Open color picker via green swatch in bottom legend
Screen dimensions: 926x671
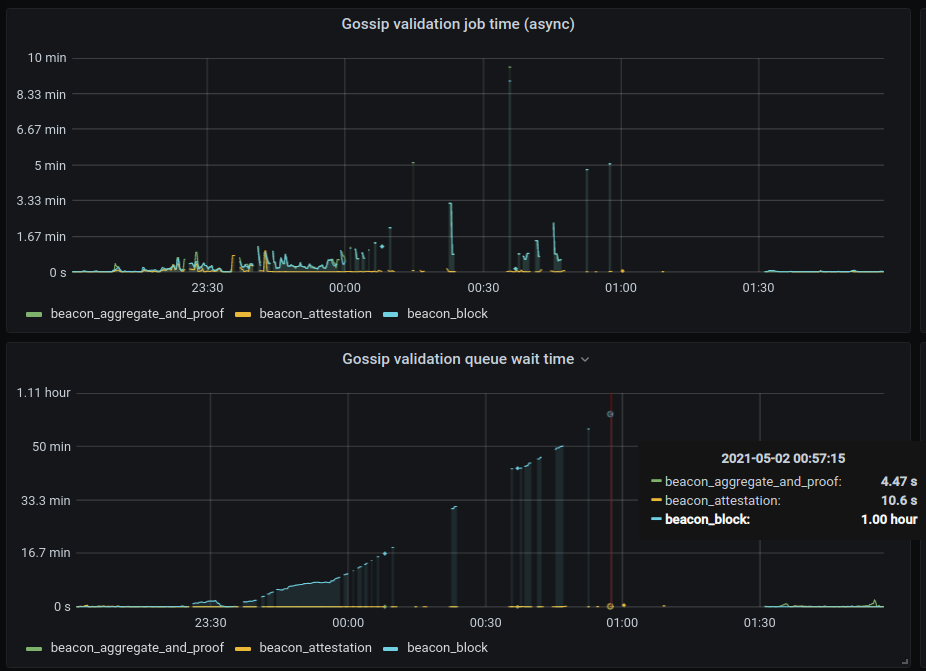click(x=33, y=647)
